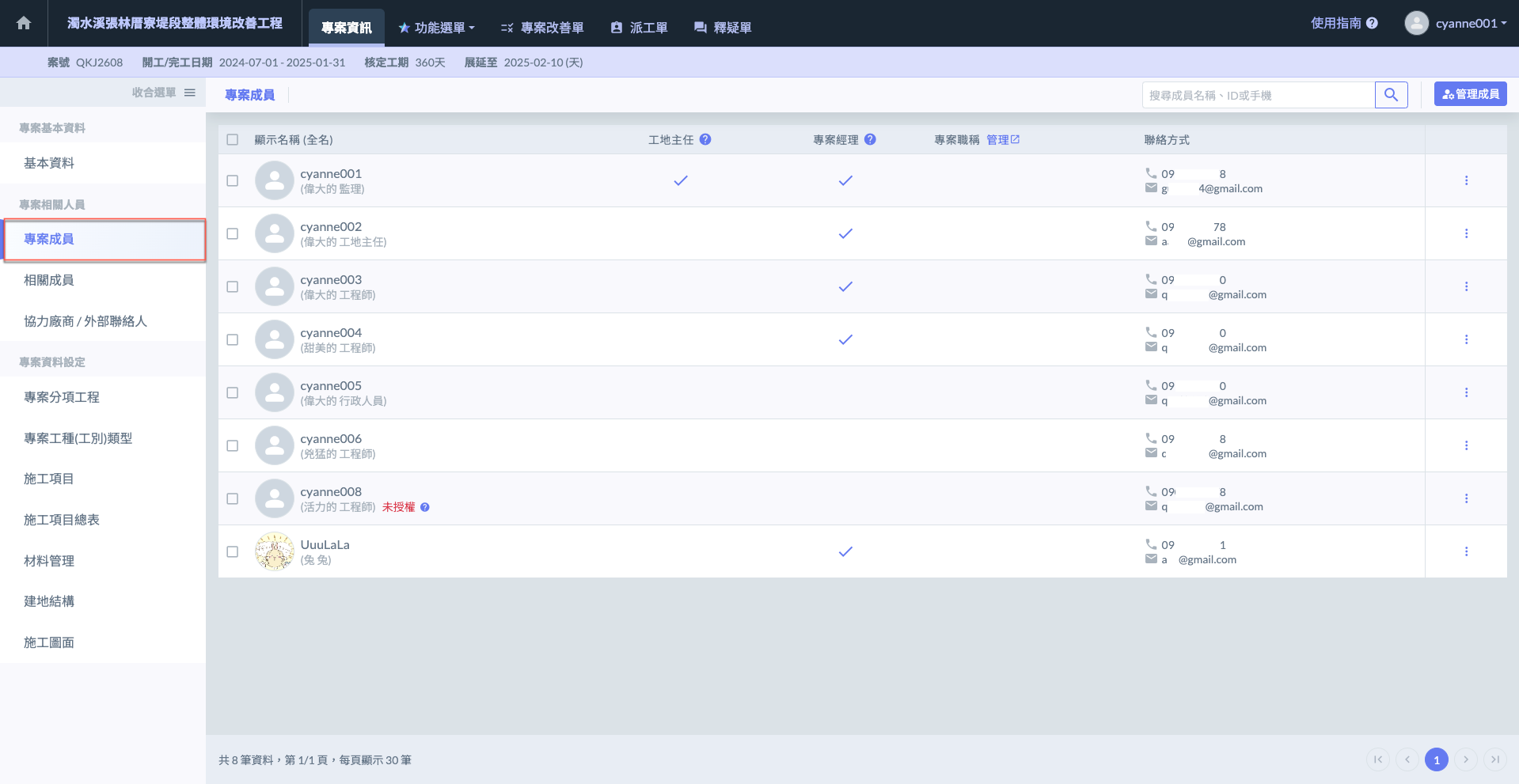Click the 管理 link beside 專案職稱
1519x784 pixels.
coord(1002,139)
